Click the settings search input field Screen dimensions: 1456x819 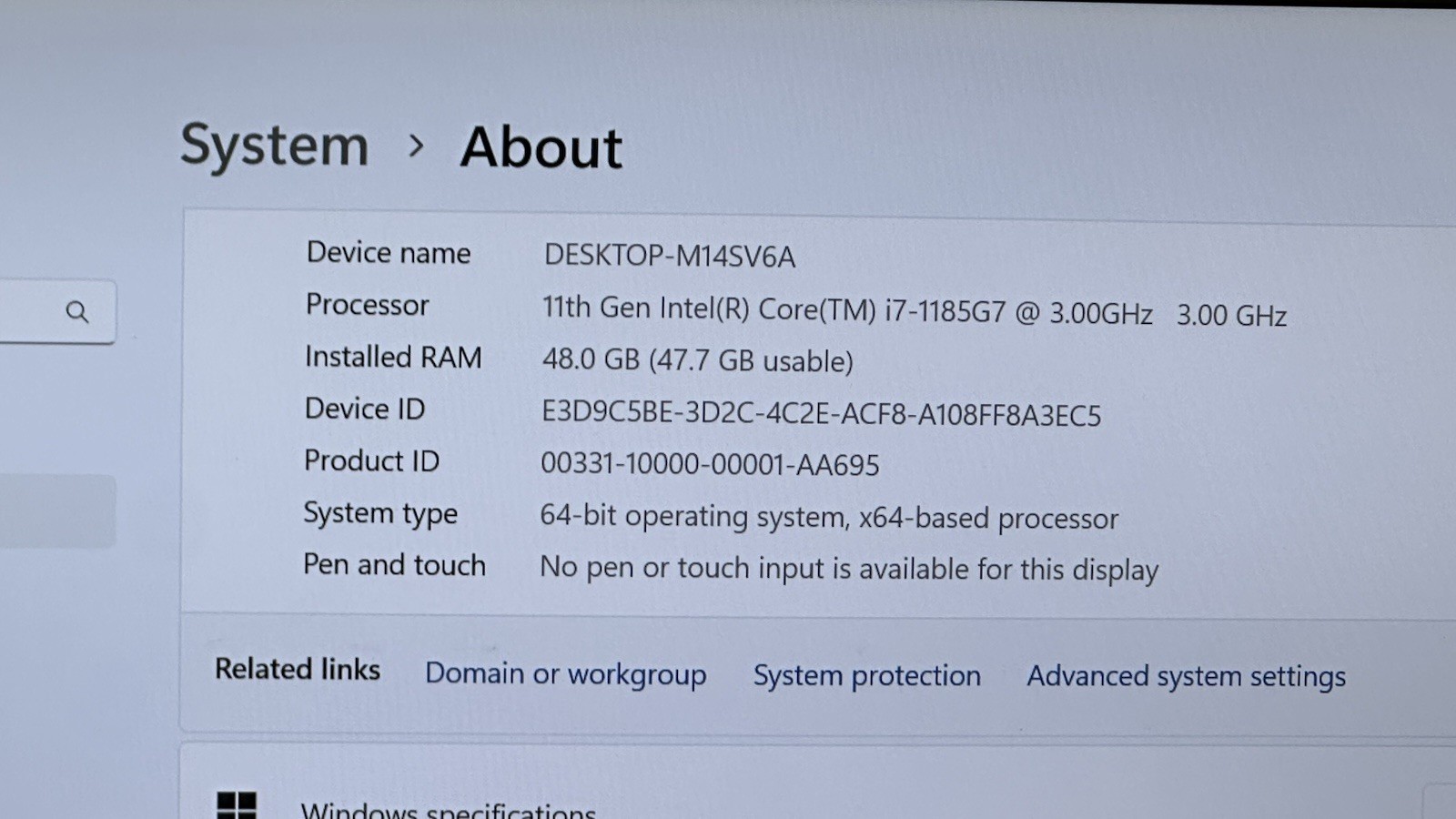point(57,312)
